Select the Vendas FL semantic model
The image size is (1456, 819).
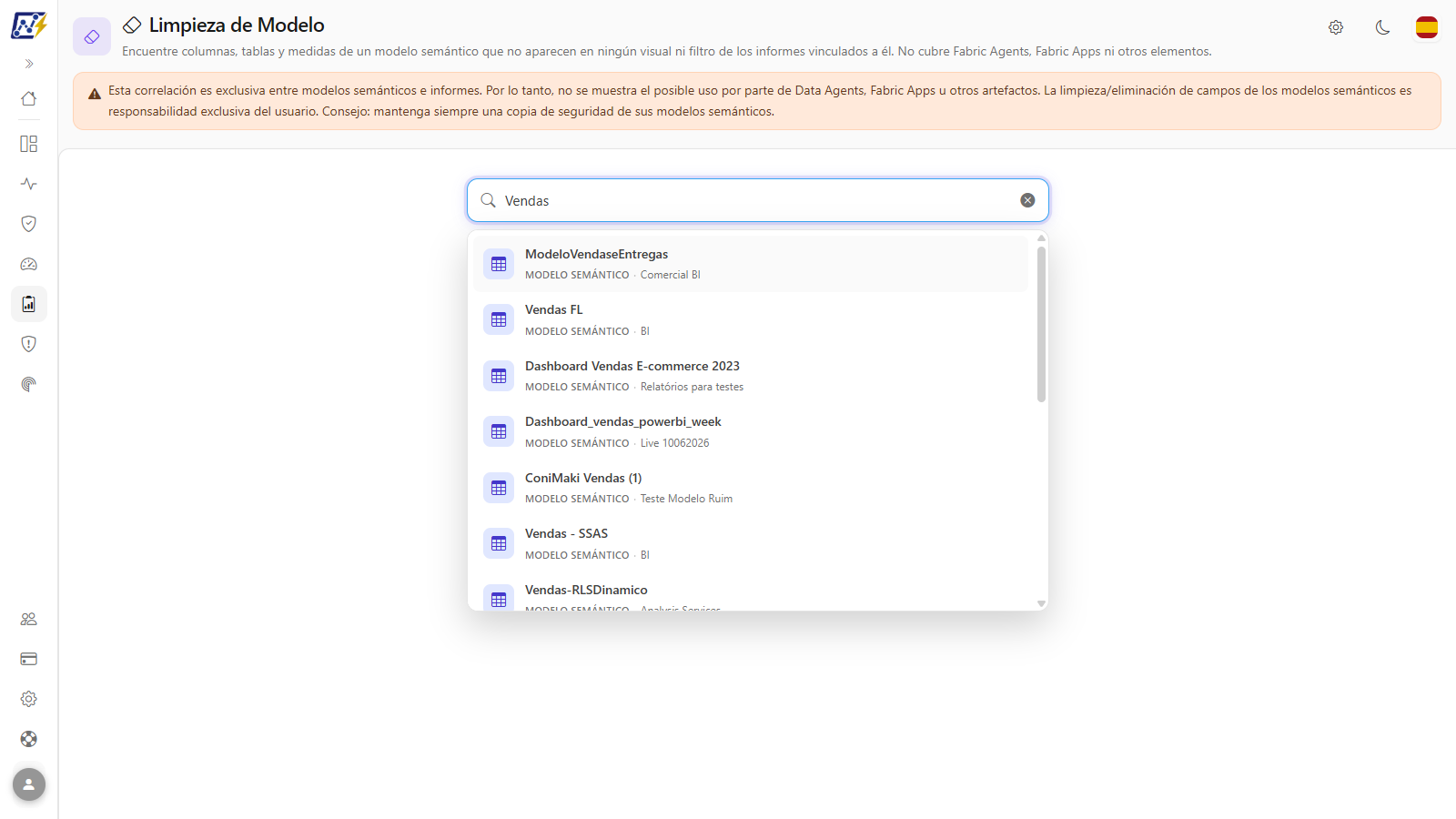[x=751, y=320]
